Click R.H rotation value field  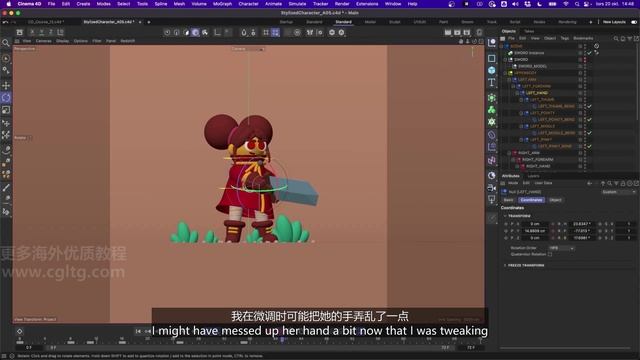[x=582, y=224]
